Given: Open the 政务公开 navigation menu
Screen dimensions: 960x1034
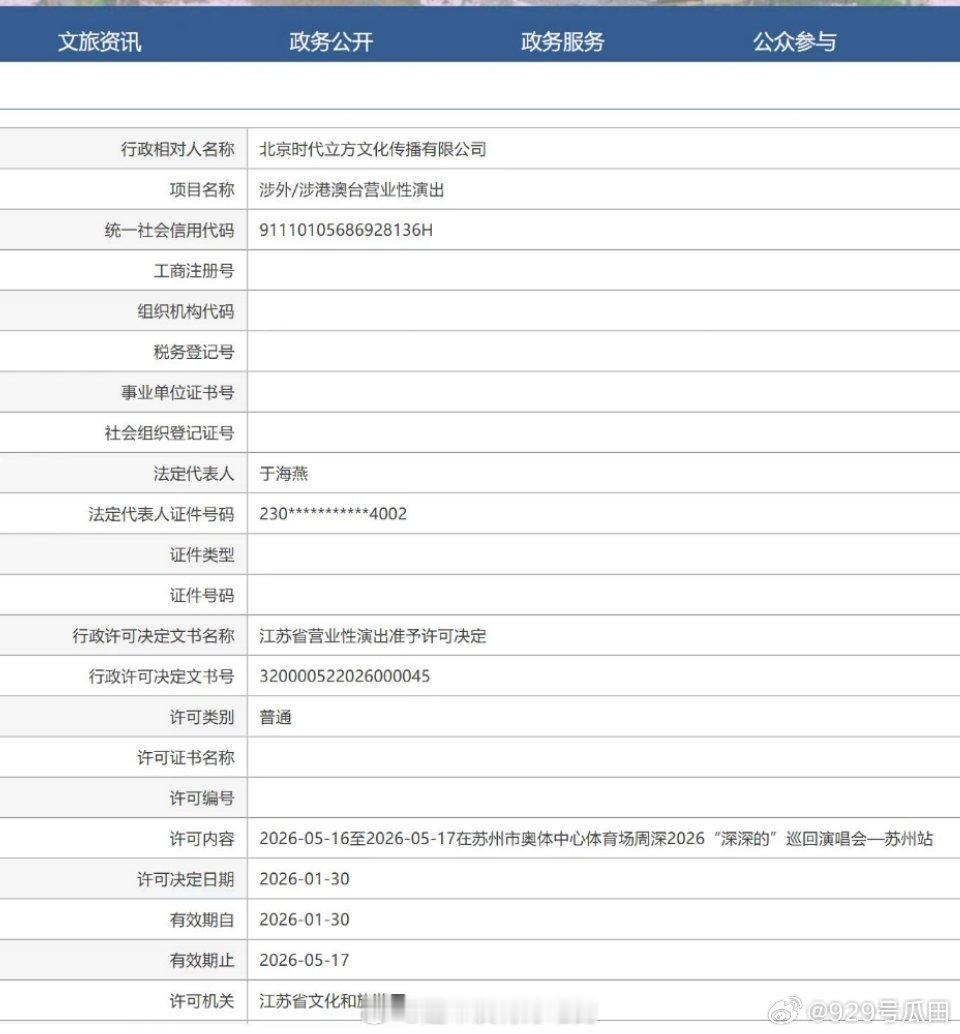Looking at the screenshot, I should click(x=331, y=42).
